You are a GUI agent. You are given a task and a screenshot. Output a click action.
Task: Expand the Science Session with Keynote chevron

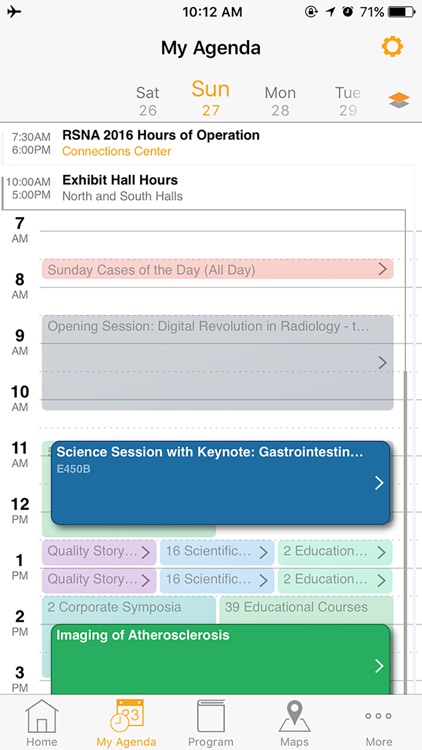(379, 483)
